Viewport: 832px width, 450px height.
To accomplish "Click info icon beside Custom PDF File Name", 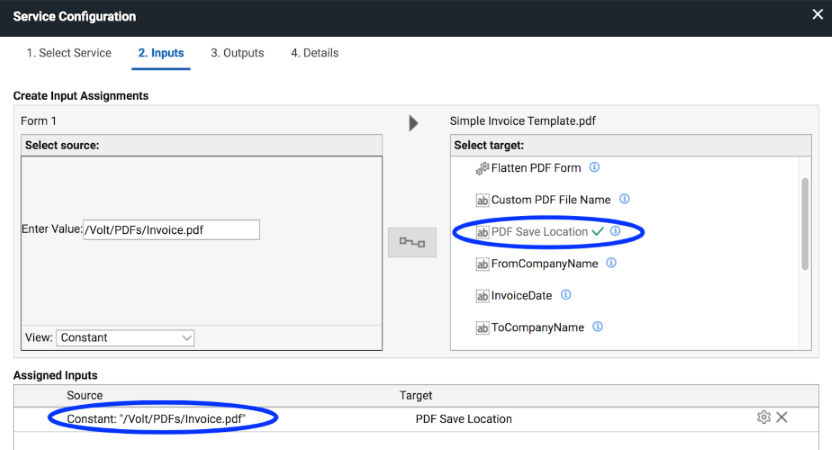I will coord(625,199).
